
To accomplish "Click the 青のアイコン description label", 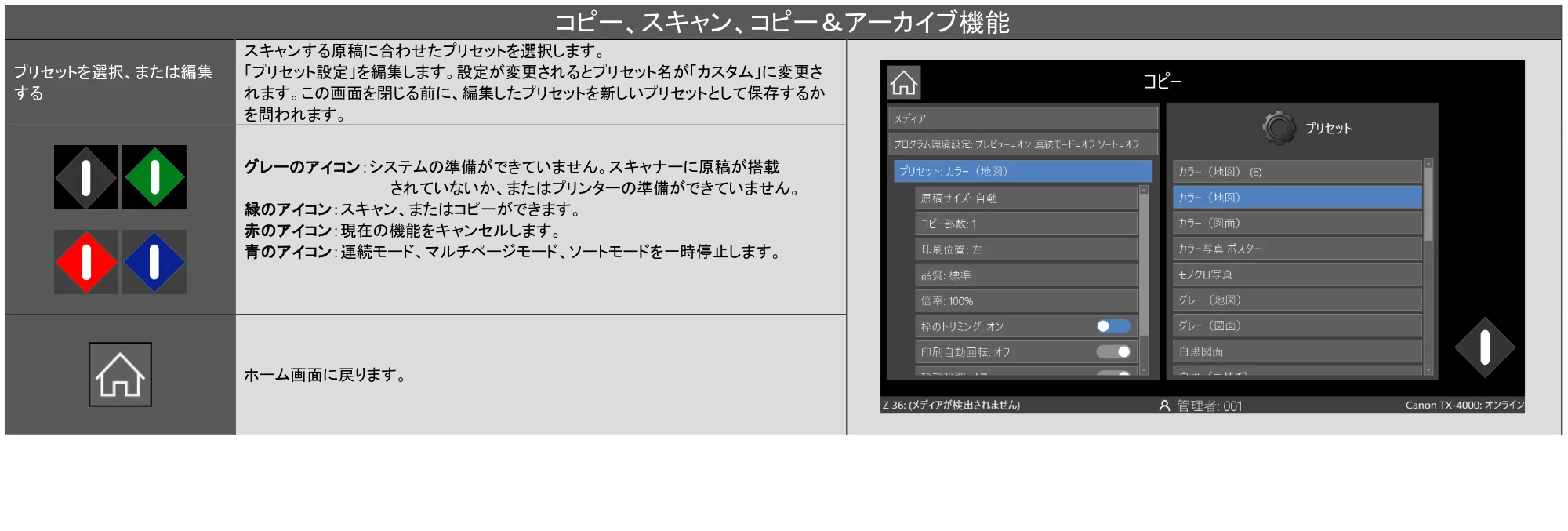I will click(288, 252).
